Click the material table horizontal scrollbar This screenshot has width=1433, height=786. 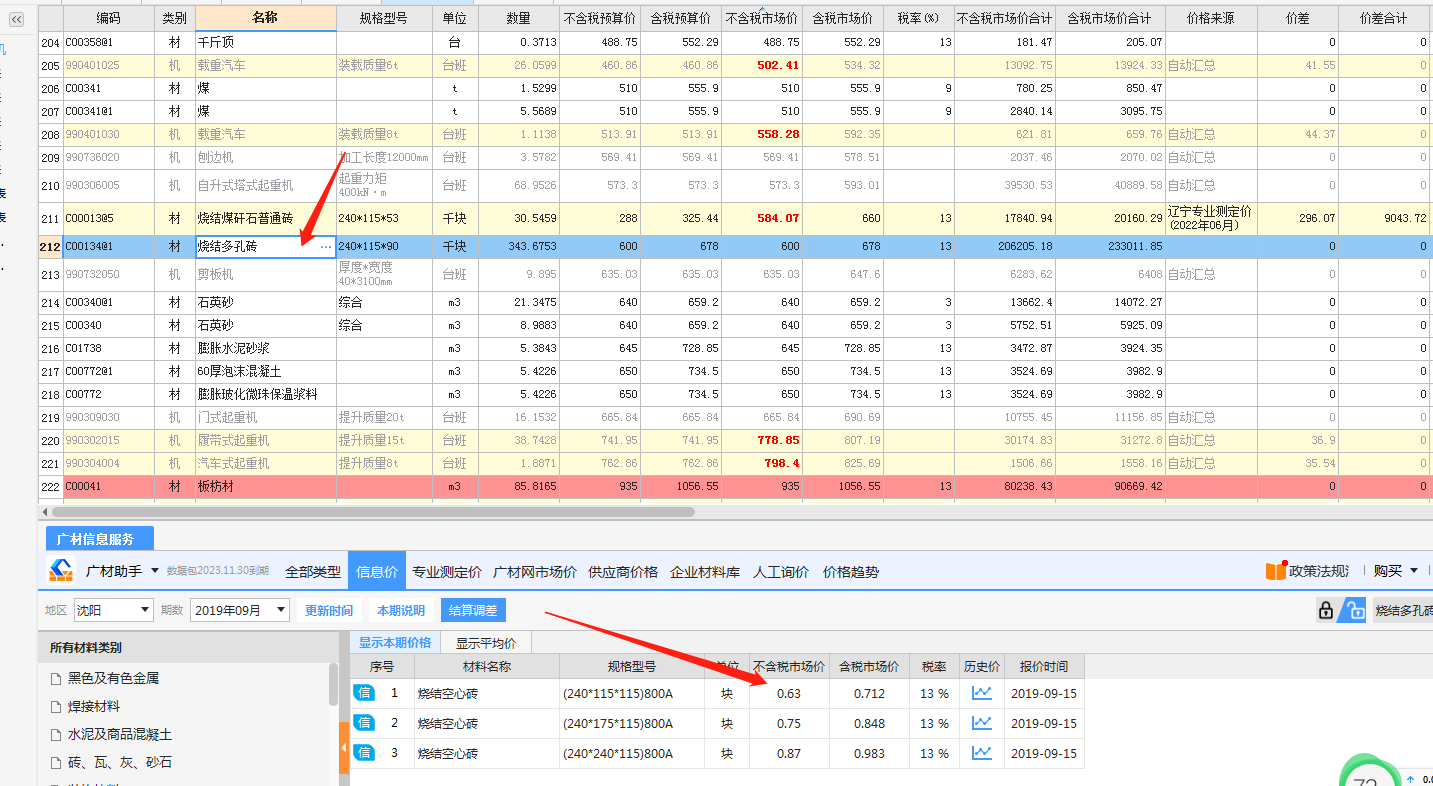pos(373,511)
